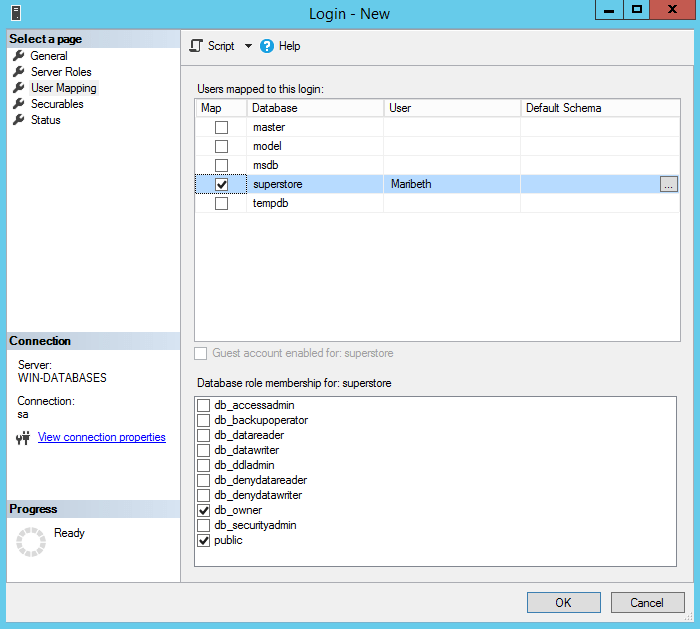Open the default schema browse button
The image size is (700, 629).
(x=668, y=184)
